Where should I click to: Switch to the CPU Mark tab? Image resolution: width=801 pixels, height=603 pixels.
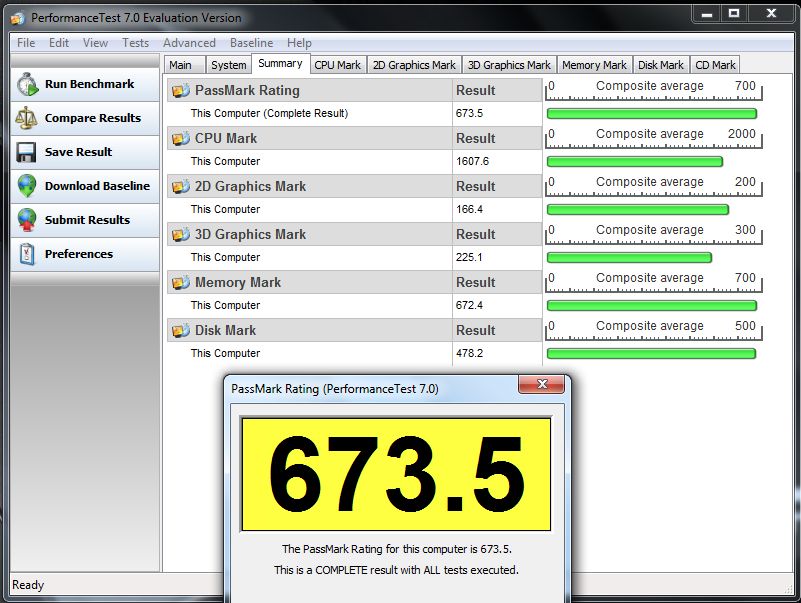point(338,65)
